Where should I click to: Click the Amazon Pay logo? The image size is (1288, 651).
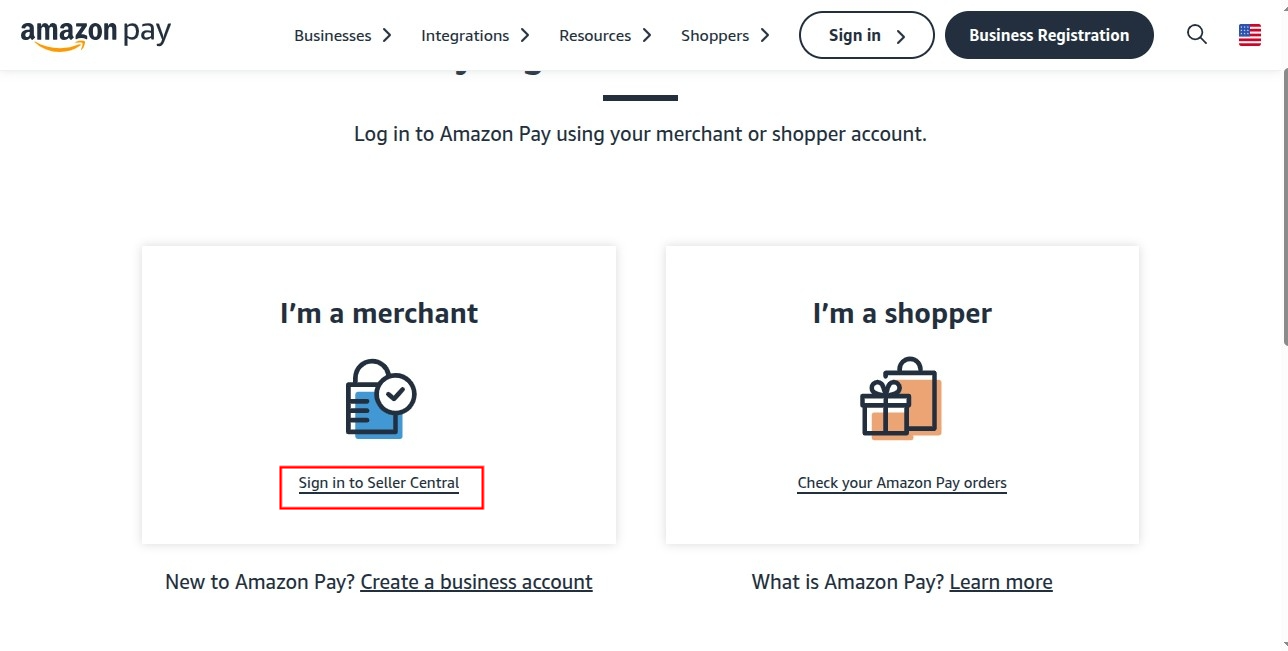point(96,35)
